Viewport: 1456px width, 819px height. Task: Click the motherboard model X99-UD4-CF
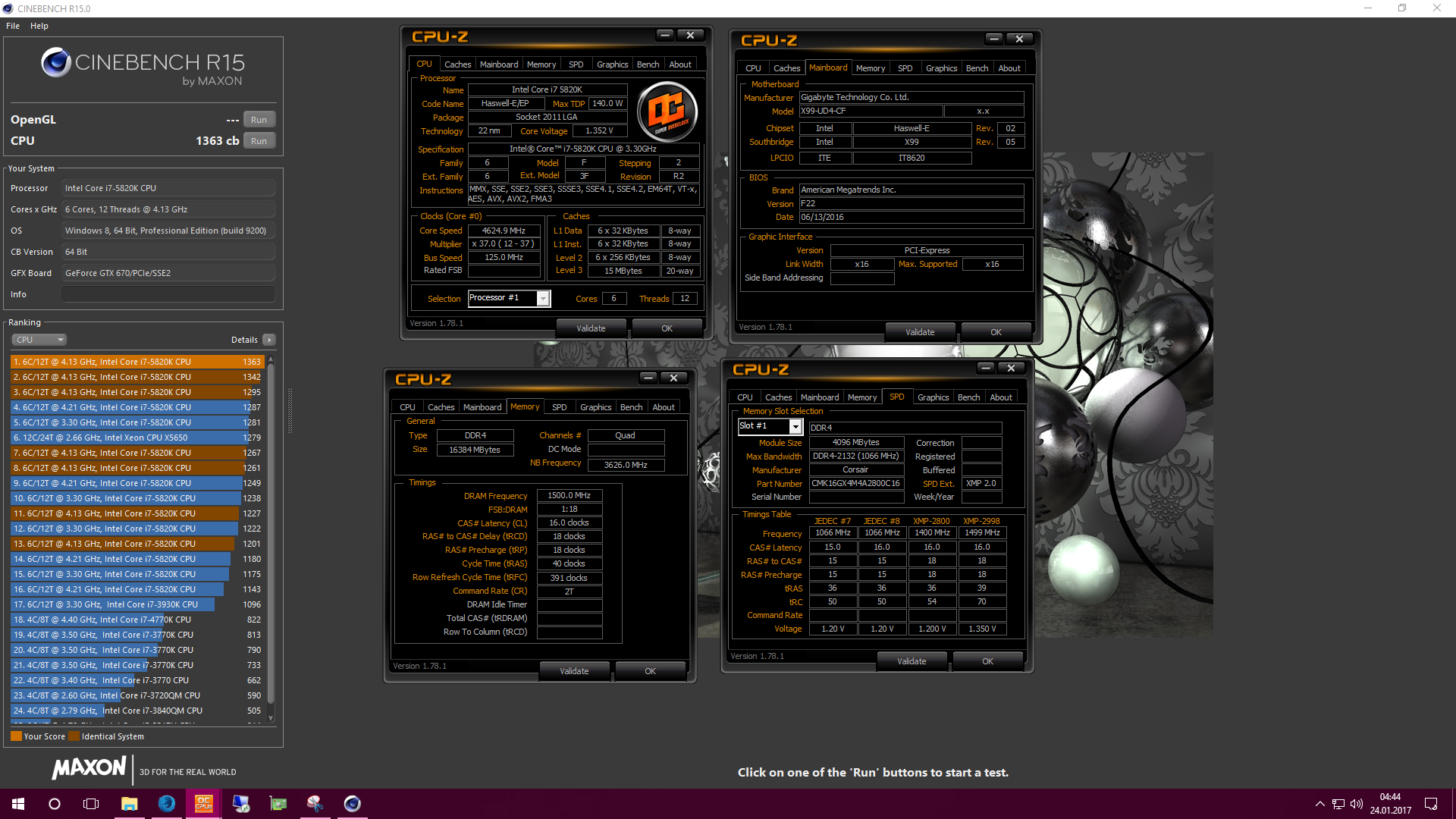coord(871,111)
